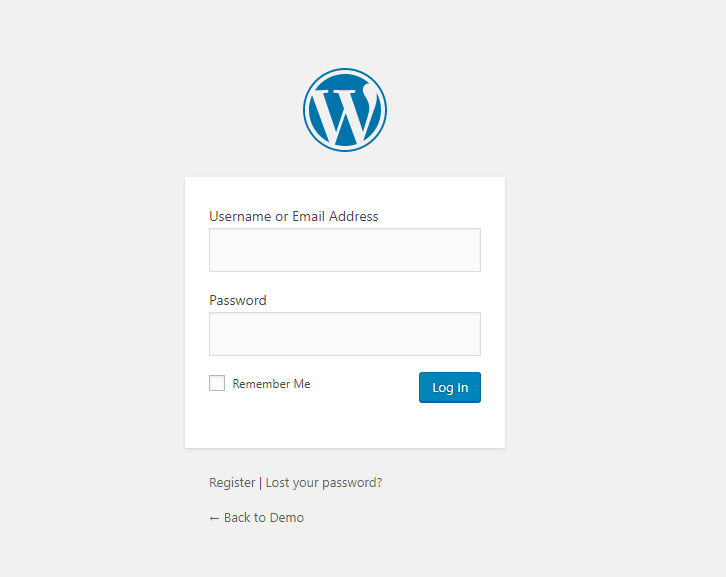Click inside the Password input box
Screen dimensions: 726x577
click(345, 334)
